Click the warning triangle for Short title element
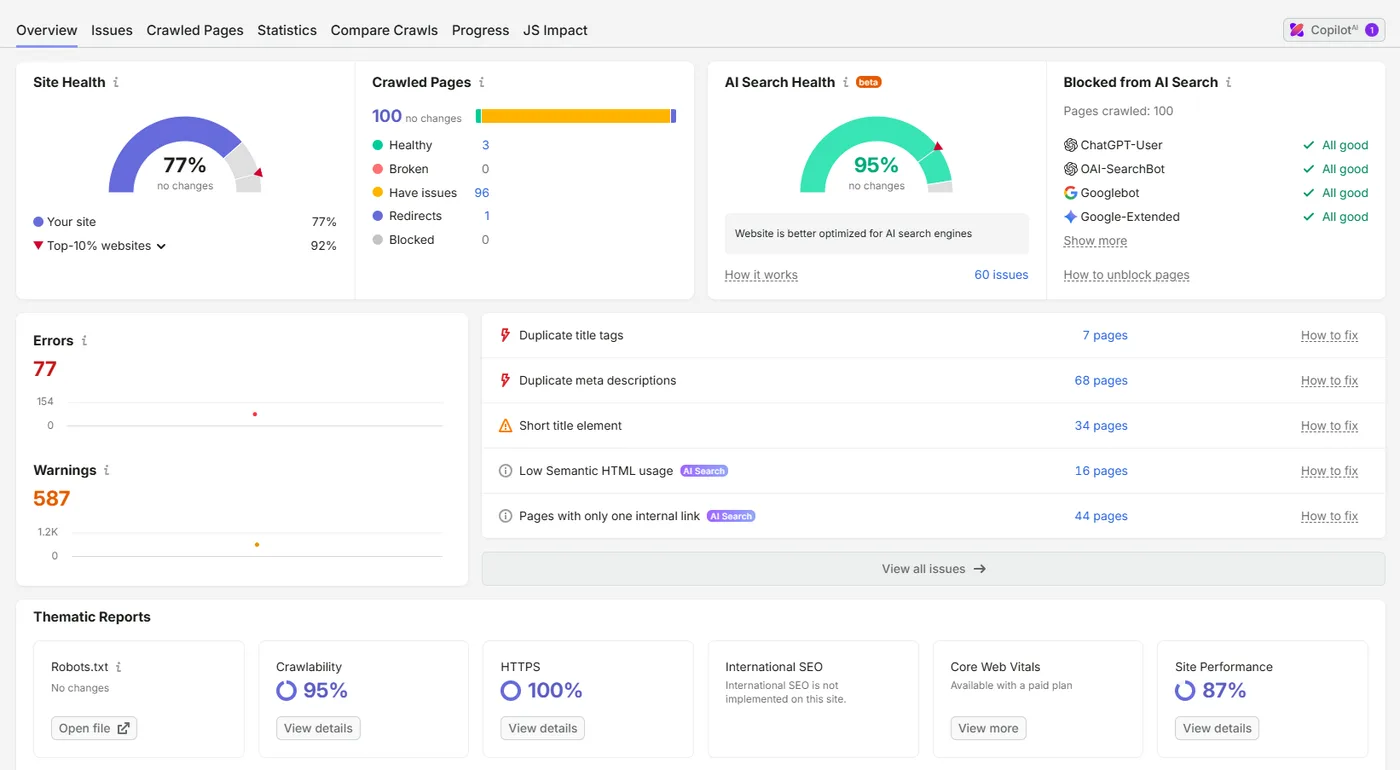The width and height of the screenshot is (1400, 770). tap(505, 425)
